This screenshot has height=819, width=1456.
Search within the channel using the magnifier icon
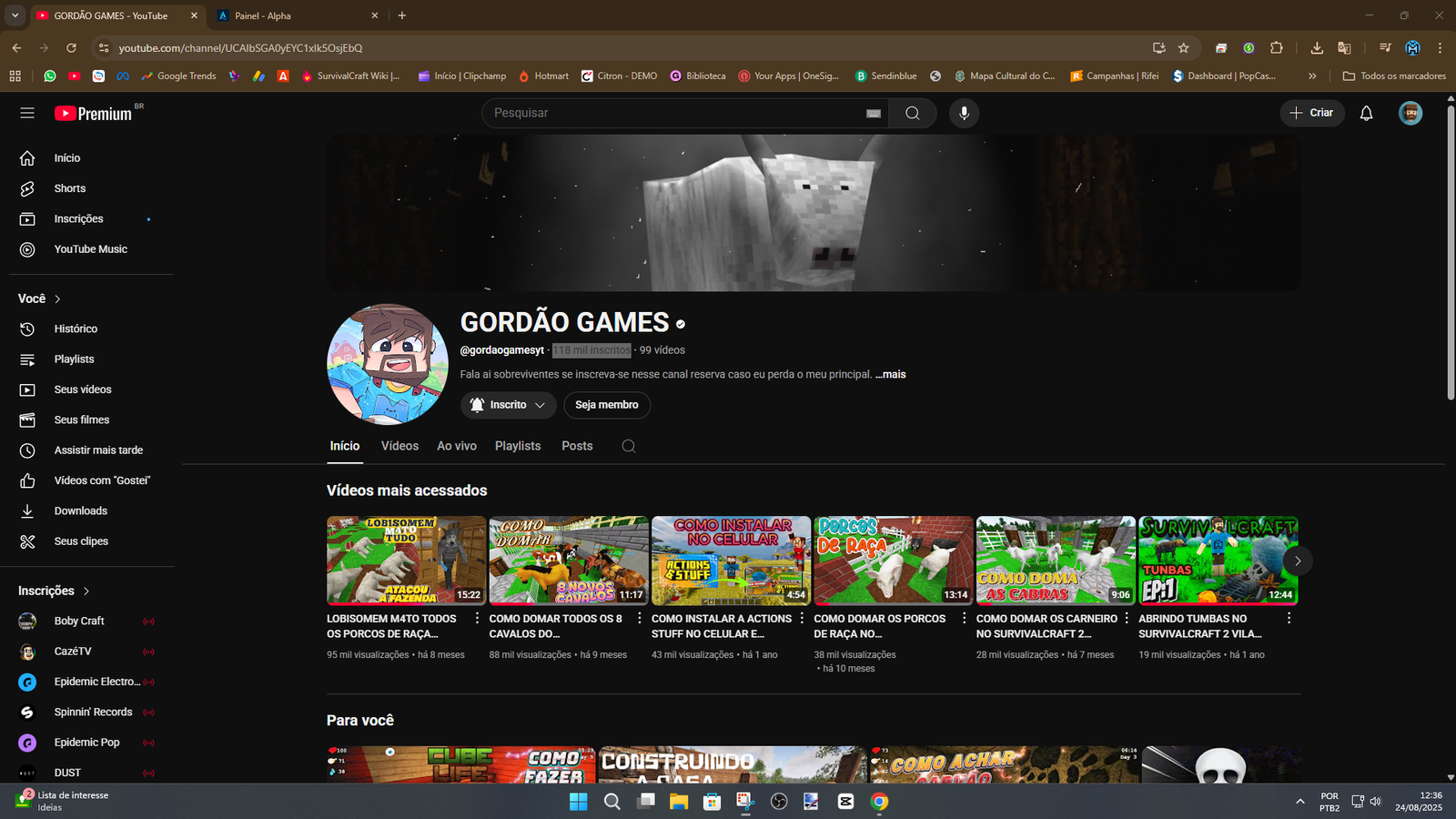point(629,446)
